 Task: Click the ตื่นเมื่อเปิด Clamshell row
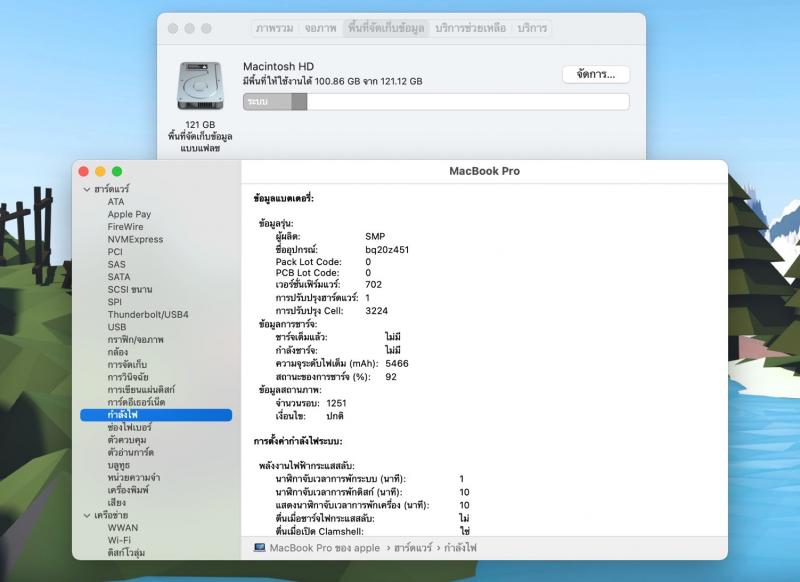click(x=372, y=531)
